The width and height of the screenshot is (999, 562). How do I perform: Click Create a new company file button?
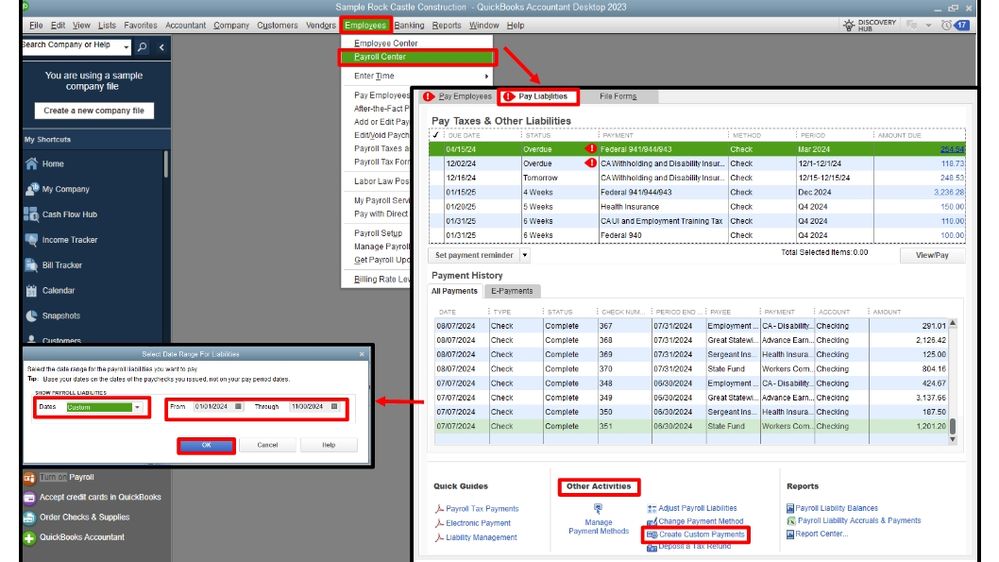click(x=94, y=111)
